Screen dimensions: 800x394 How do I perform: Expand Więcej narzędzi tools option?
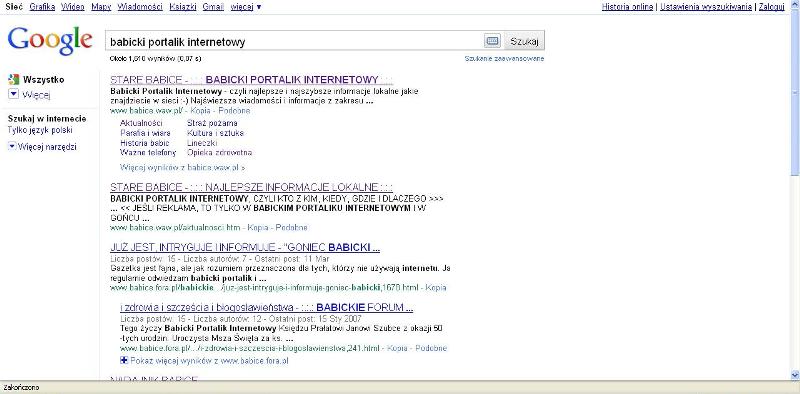(42, 147)
